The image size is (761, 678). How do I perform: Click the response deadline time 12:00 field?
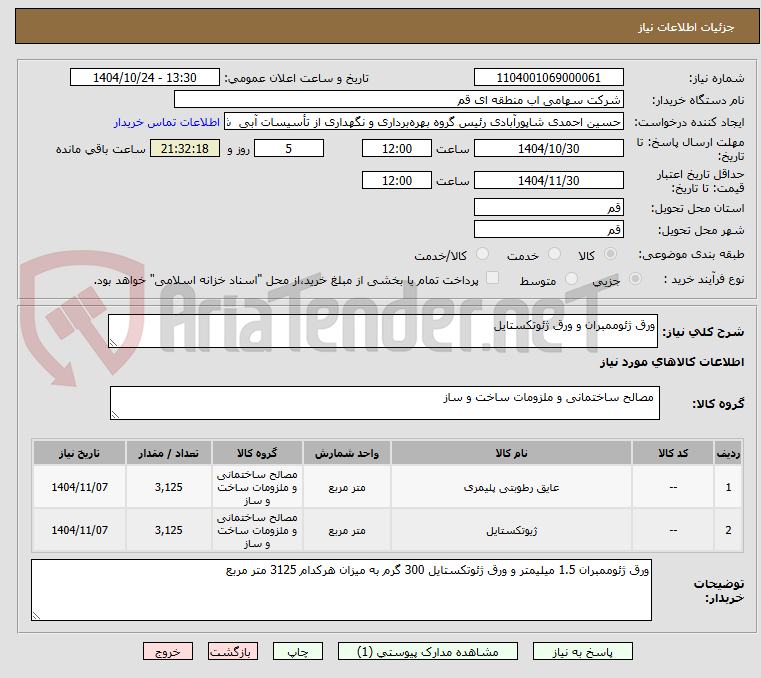tap(397, 149)
